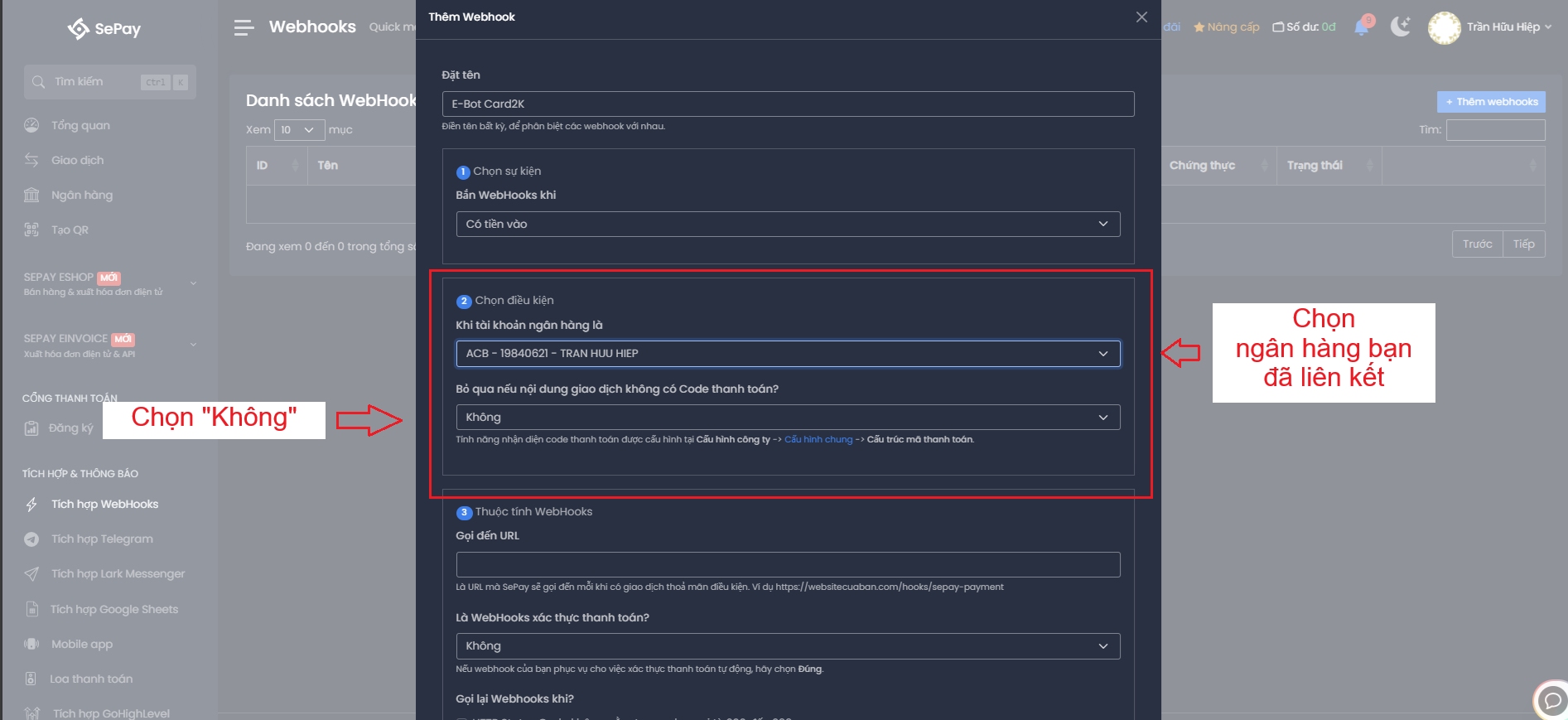Click the Cấu hình chung link
This screenshot has width=1568, height=720.
818,440
